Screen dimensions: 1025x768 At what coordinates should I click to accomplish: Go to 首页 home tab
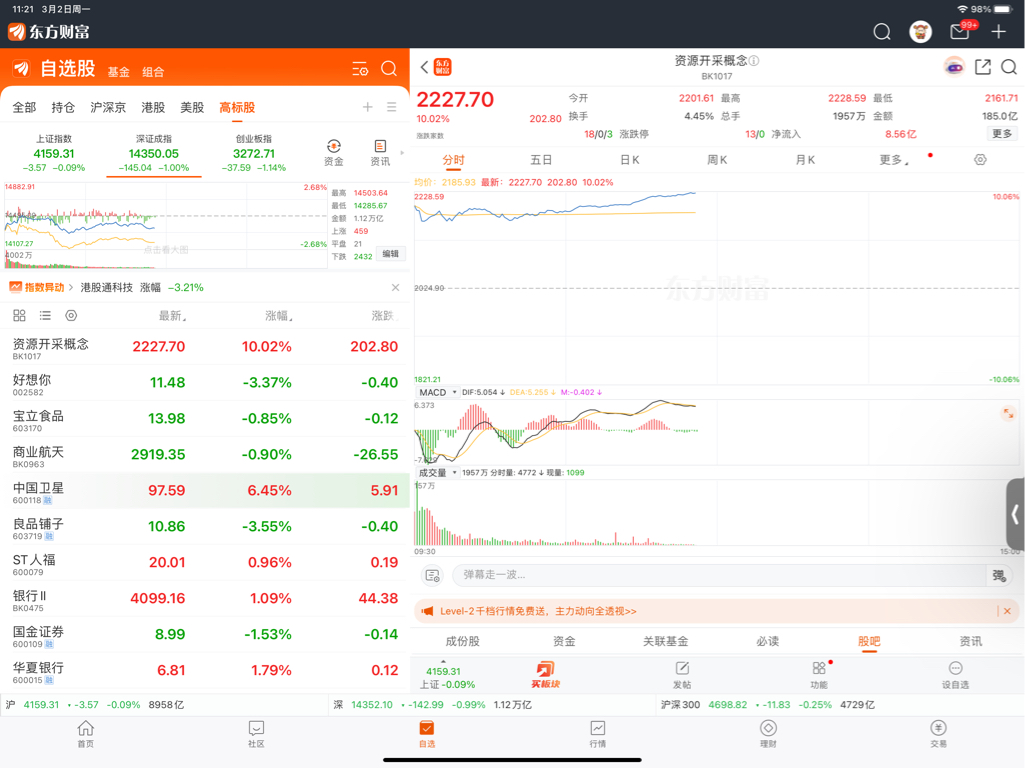(86, 734)
